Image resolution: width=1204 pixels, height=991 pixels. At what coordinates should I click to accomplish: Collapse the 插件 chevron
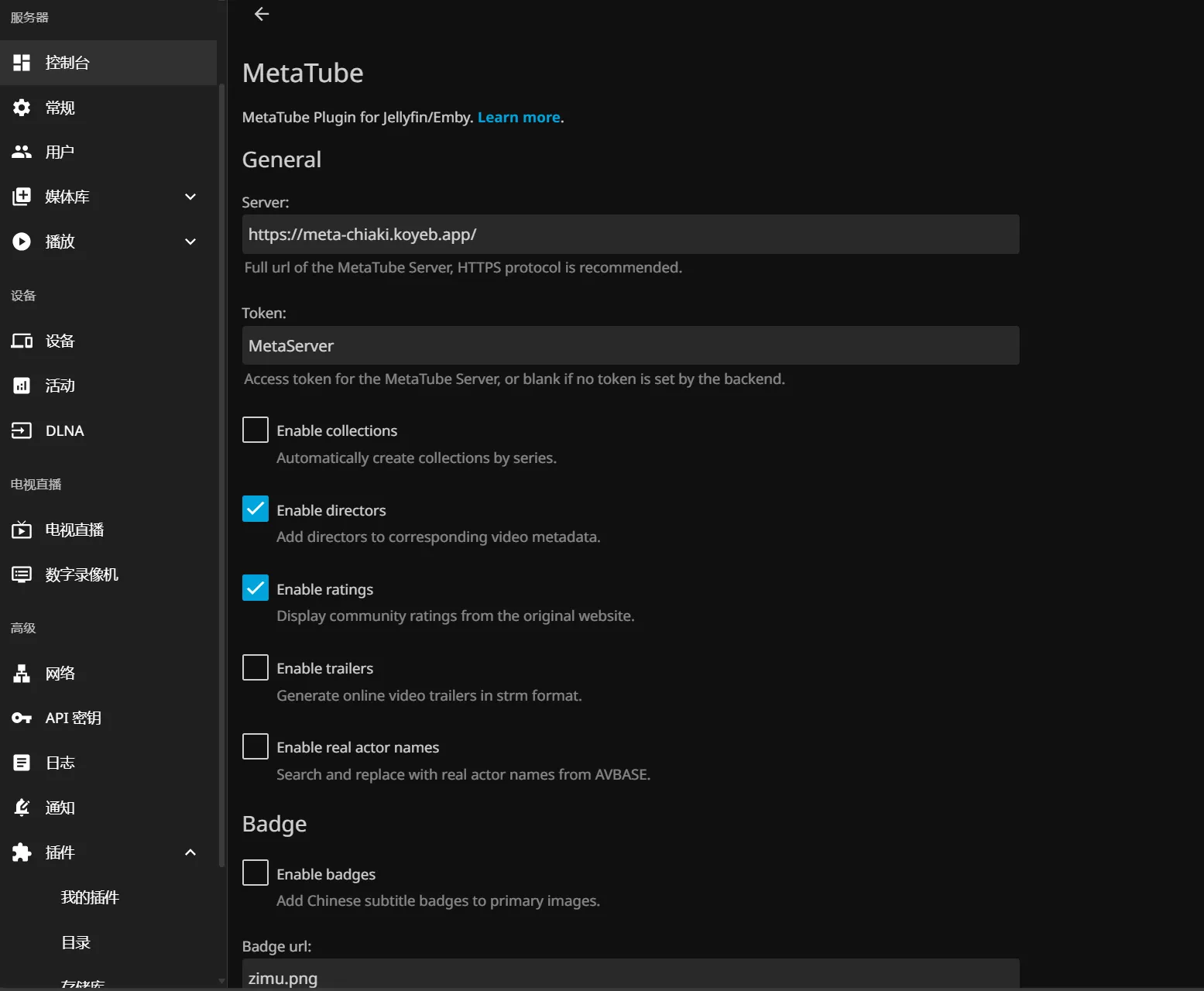point(190,852)
